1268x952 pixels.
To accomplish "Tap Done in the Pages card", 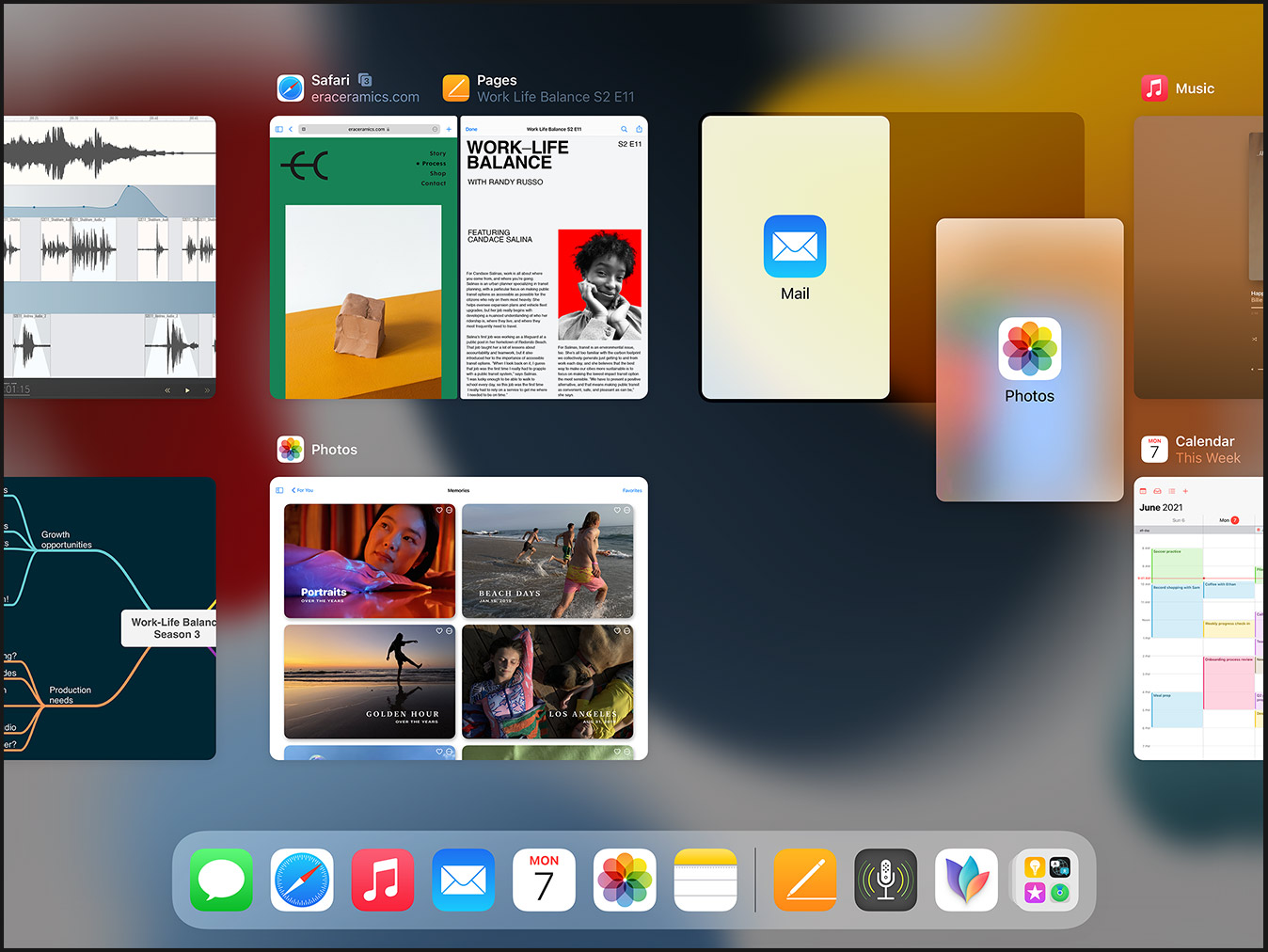I will tap(471, 129).
